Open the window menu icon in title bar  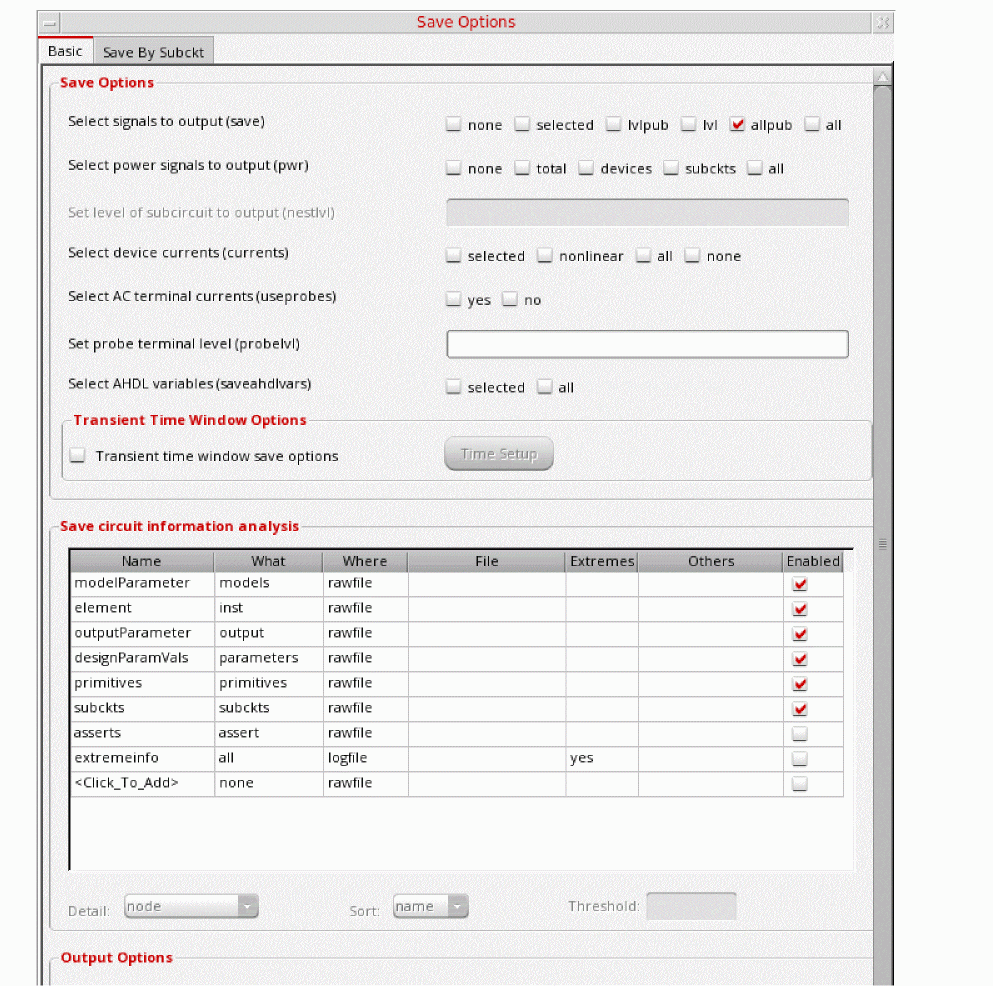pos(49,22)
